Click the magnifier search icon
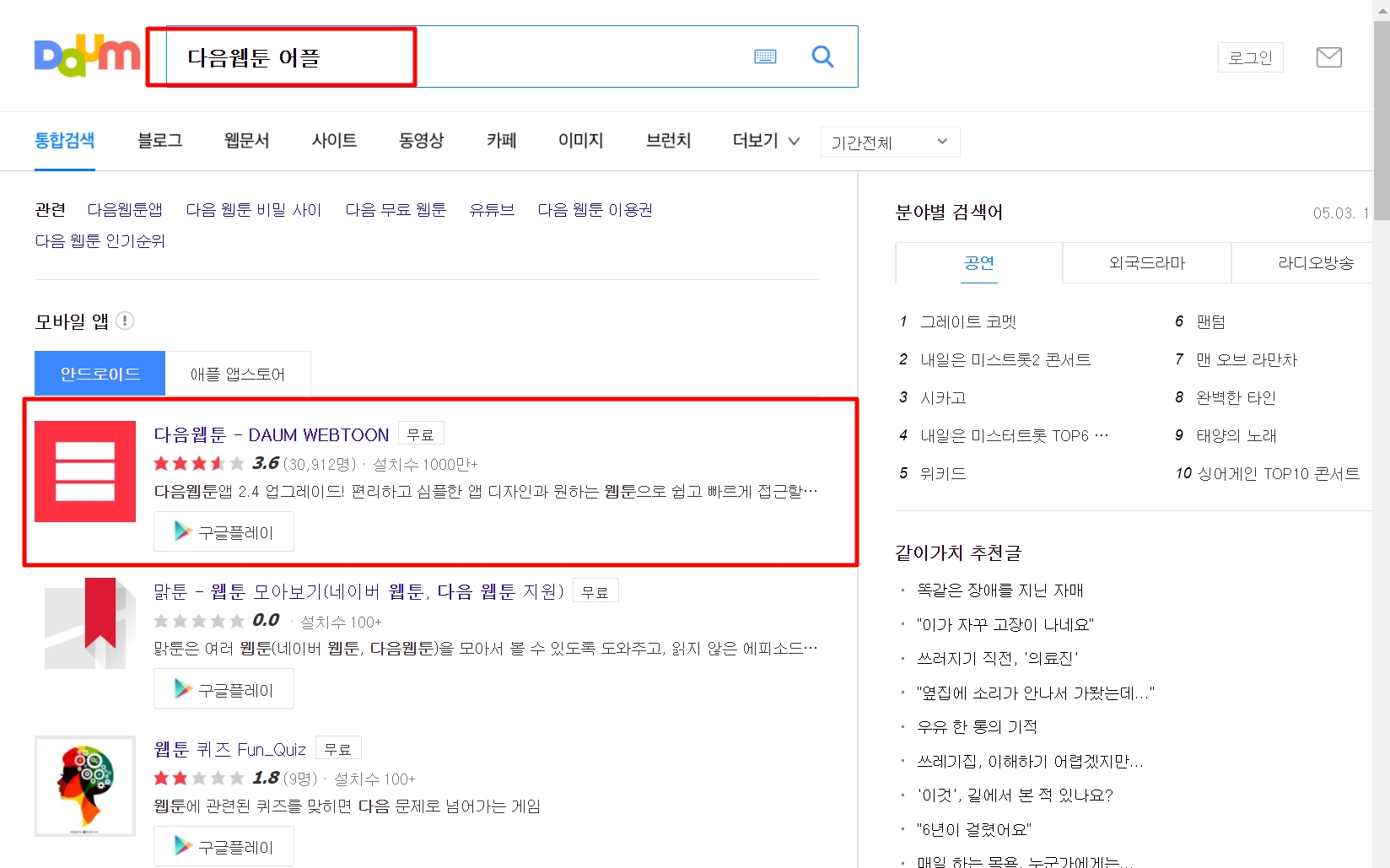Image resolution: width=1390 pixels, height=868 pixels. 822,57
